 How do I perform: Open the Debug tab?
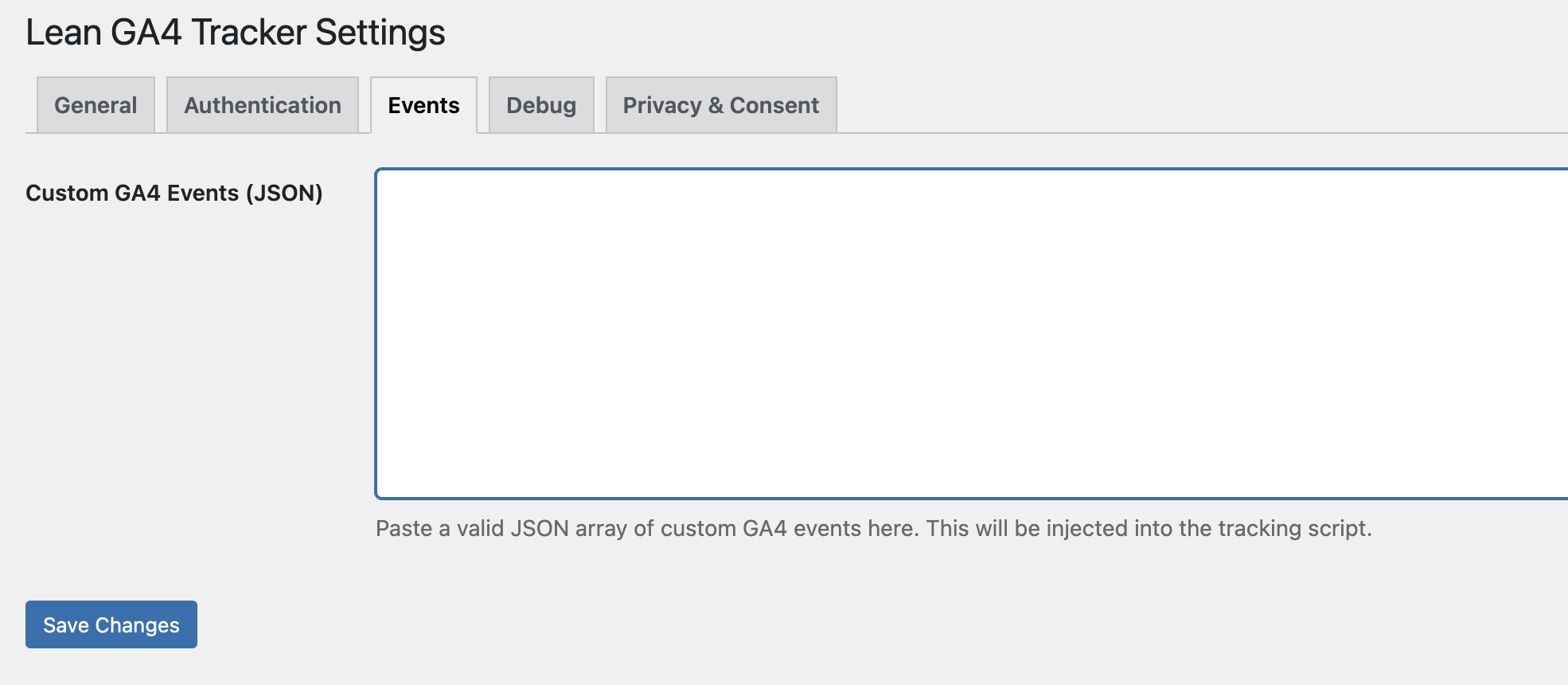tap(541, 105)
